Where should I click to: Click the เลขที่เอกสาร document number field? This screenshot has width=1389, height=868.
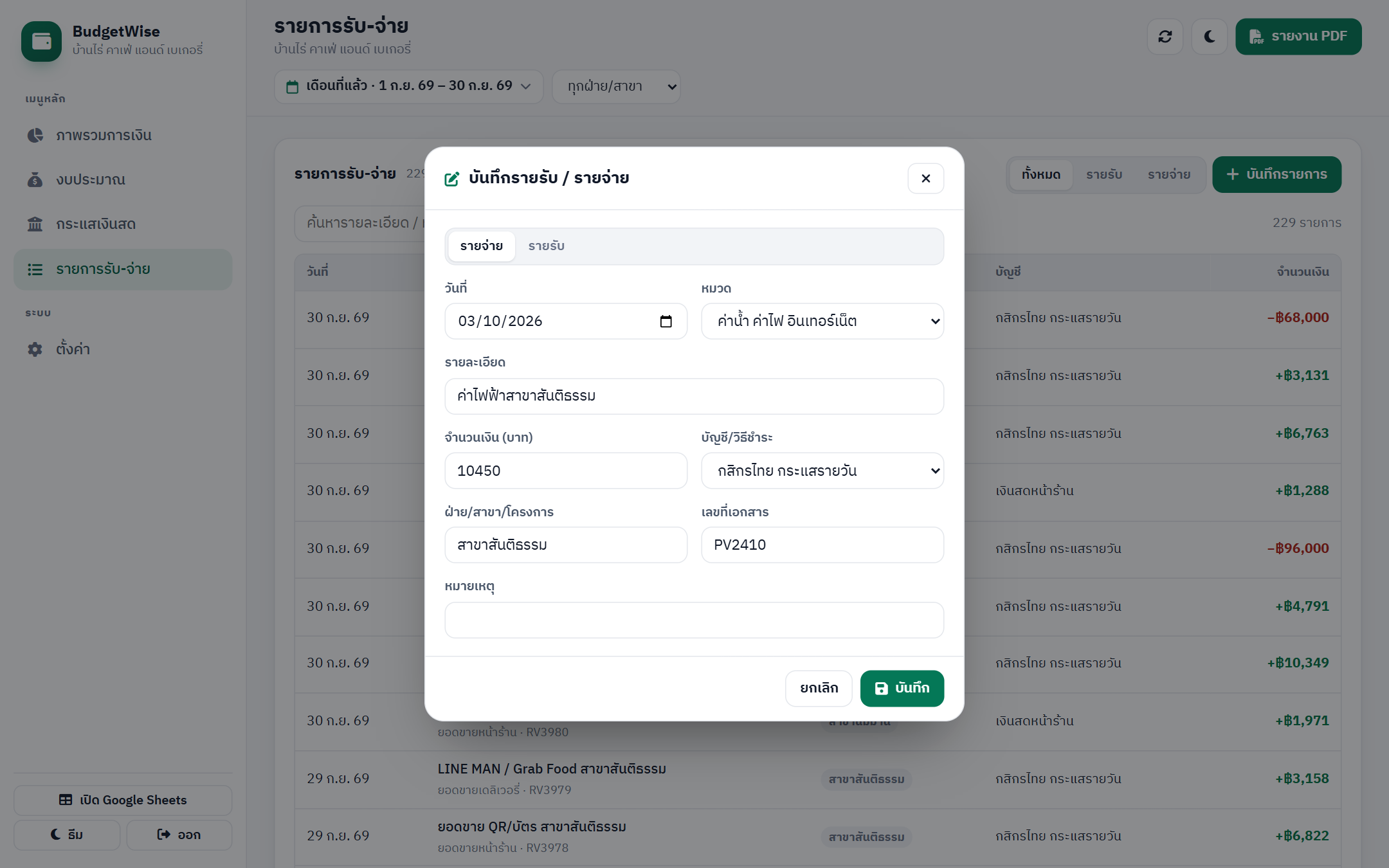[x=822, y=545]
